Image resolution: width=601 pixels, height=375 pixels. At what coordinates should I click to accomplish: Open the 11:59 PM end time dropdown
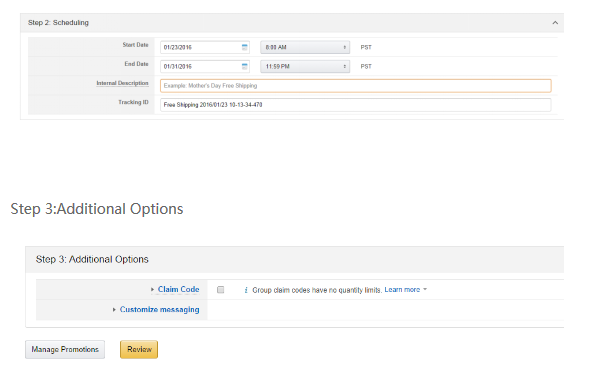pyautogui.click(x=305, y=66)
